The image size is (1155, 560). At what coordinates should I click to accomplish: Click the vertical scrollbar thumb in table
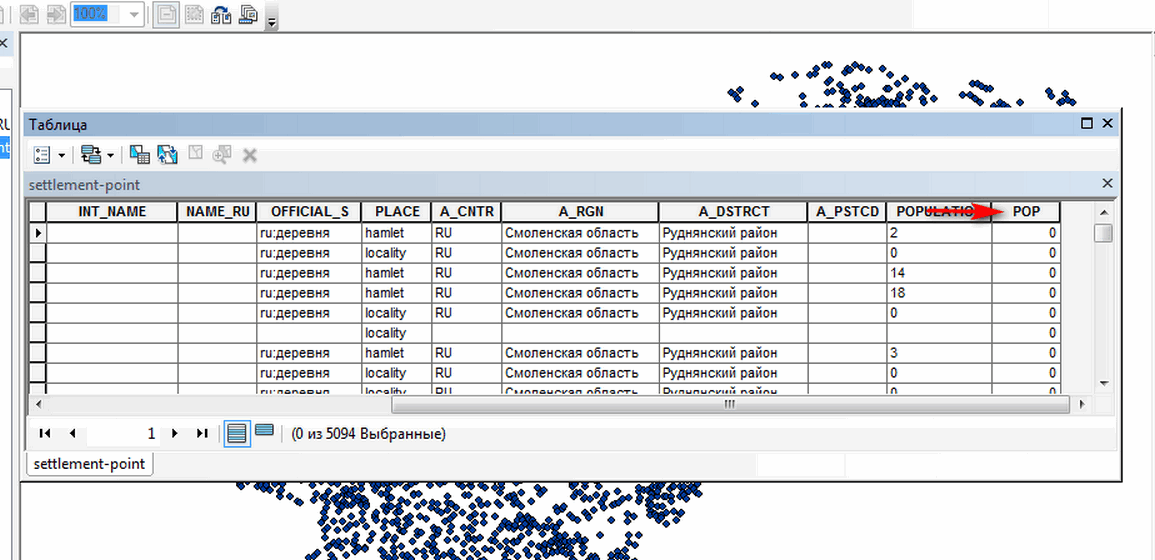1103,234
